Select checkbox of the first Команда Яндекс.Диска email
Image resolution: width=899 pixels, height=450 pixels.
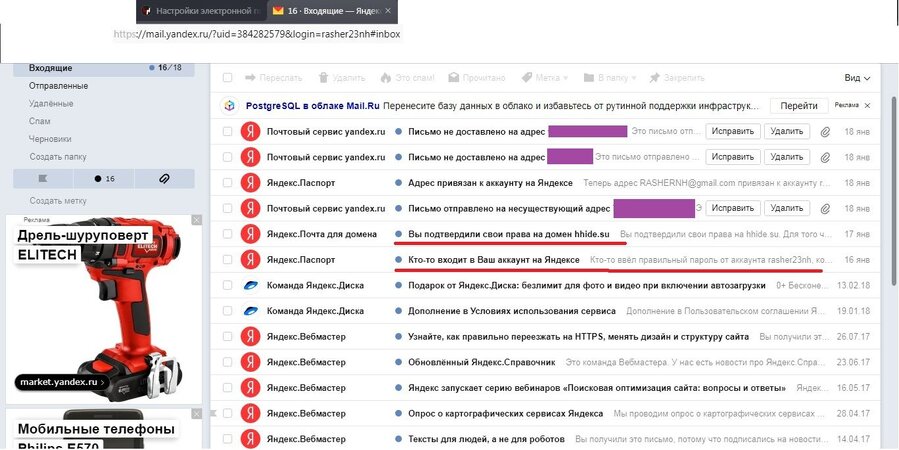coord(228,285)
